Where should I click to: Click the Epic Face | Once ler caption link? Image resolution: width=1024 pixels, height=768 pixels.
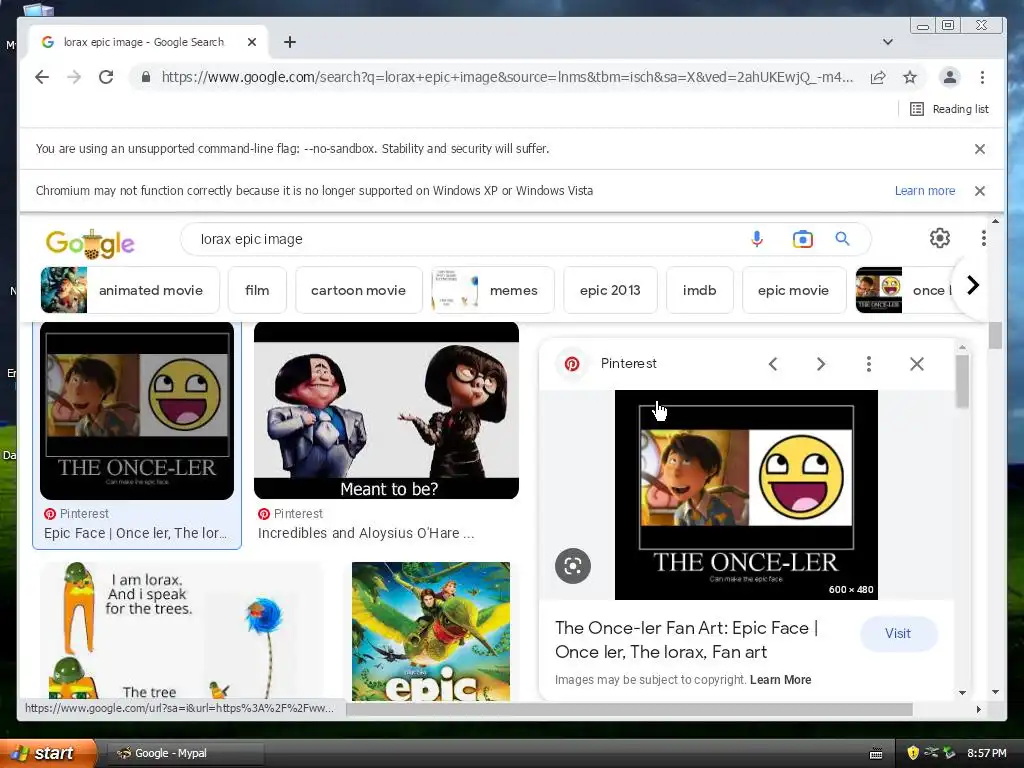coord(135,533)
